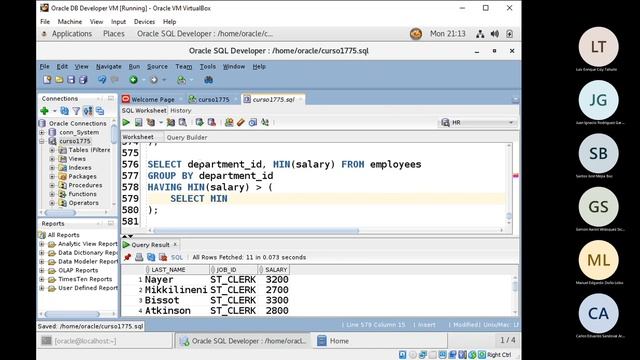The image size is (640, 360).
Task: Click the network status icon in top panel
Action: [480, 34]
